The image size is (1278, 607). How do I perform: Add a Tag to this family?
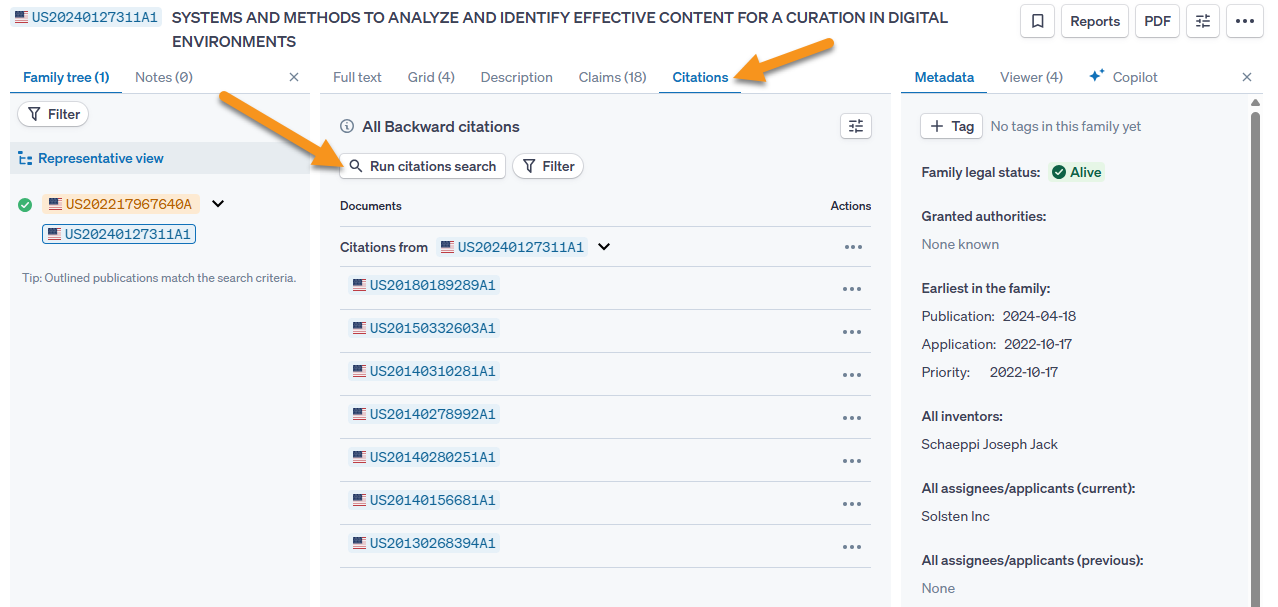tap(951, 126)
